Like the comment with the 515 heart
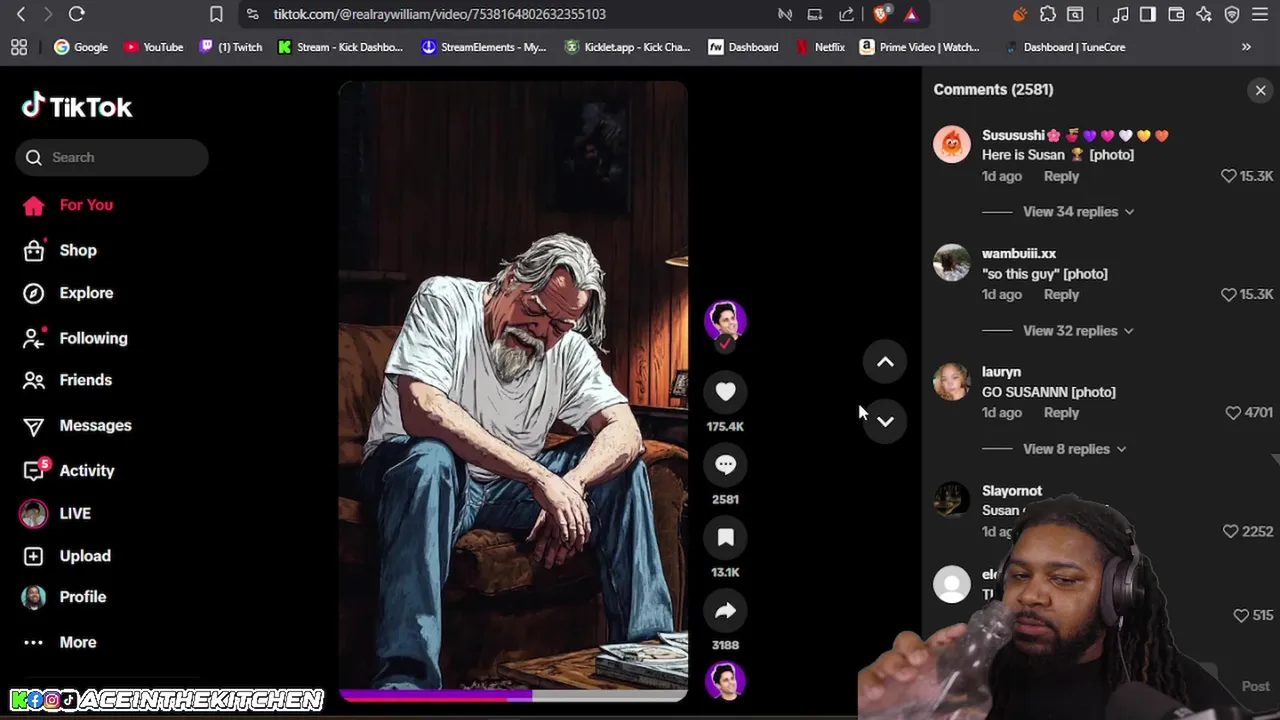This screenshot has height=720, width=1280. (1240, 616)
